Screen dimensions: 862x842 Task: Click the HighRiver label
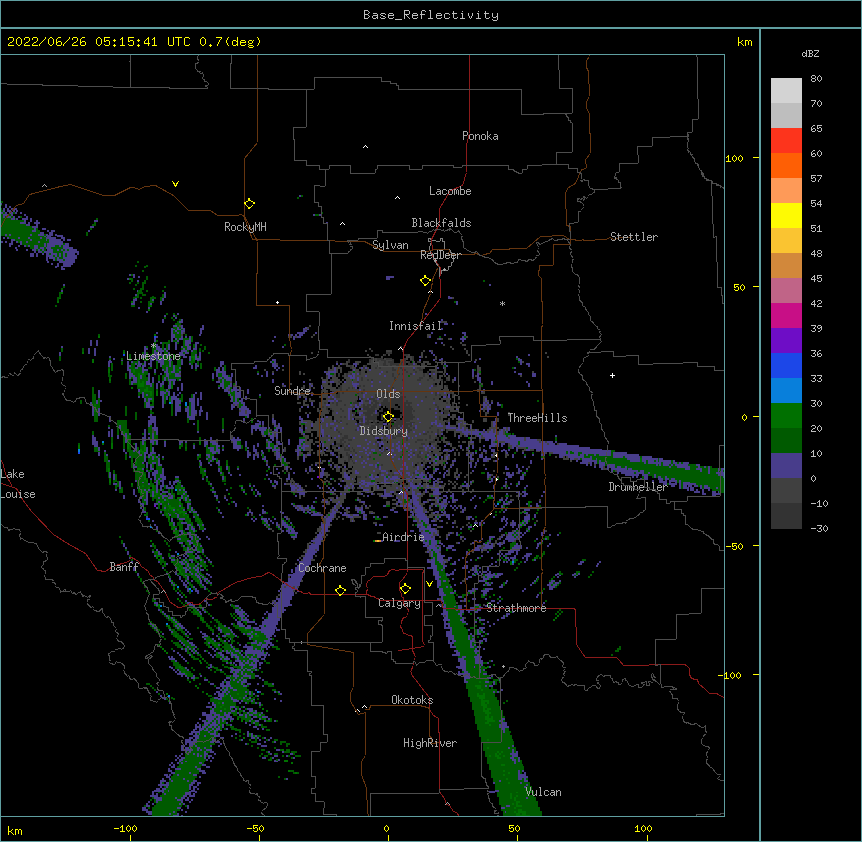click(430, 743)
